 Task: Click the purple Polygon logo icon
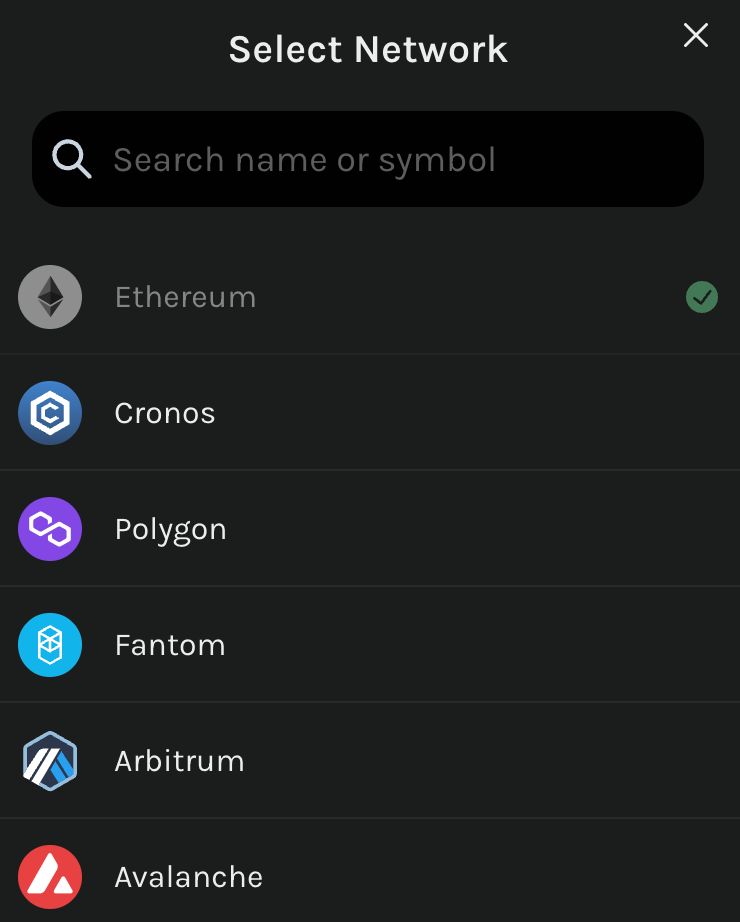(x=50, y=529)
